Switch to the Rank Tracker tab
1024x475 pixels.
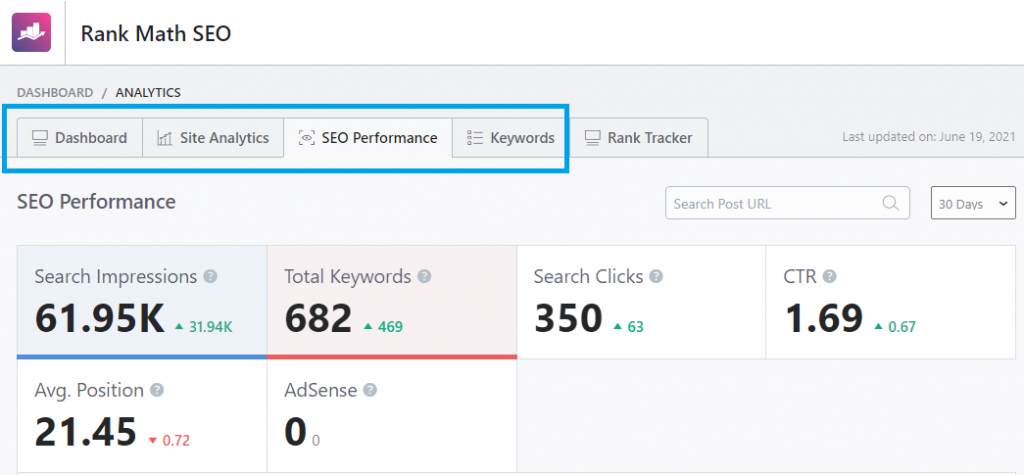639,138
